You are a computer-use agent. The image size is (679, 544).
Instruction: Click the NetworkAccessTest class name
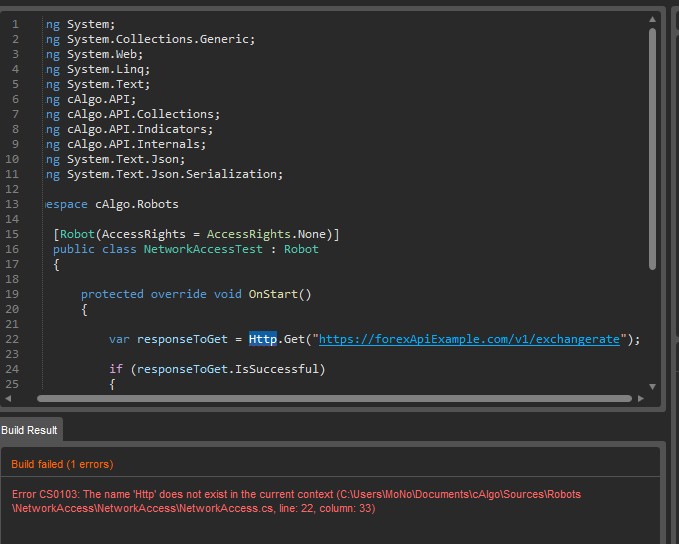pos(203,249)
